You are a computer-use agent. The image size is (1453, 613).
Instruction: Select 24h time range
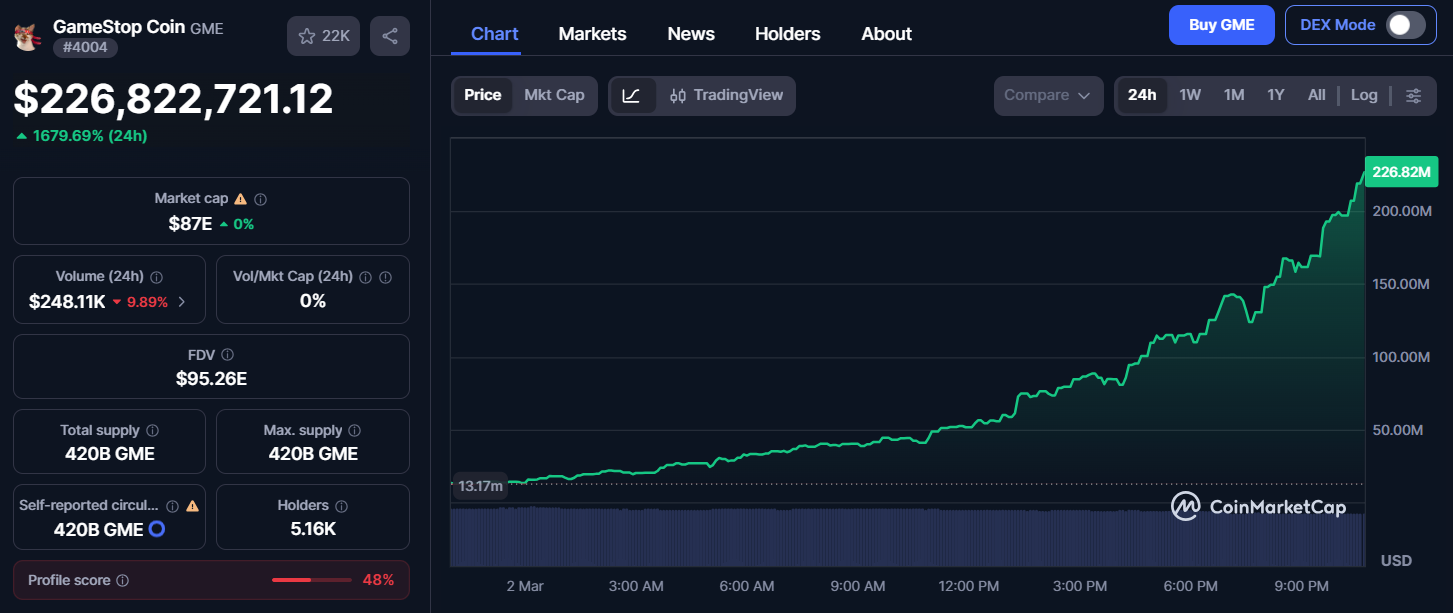click(1142, 95)
